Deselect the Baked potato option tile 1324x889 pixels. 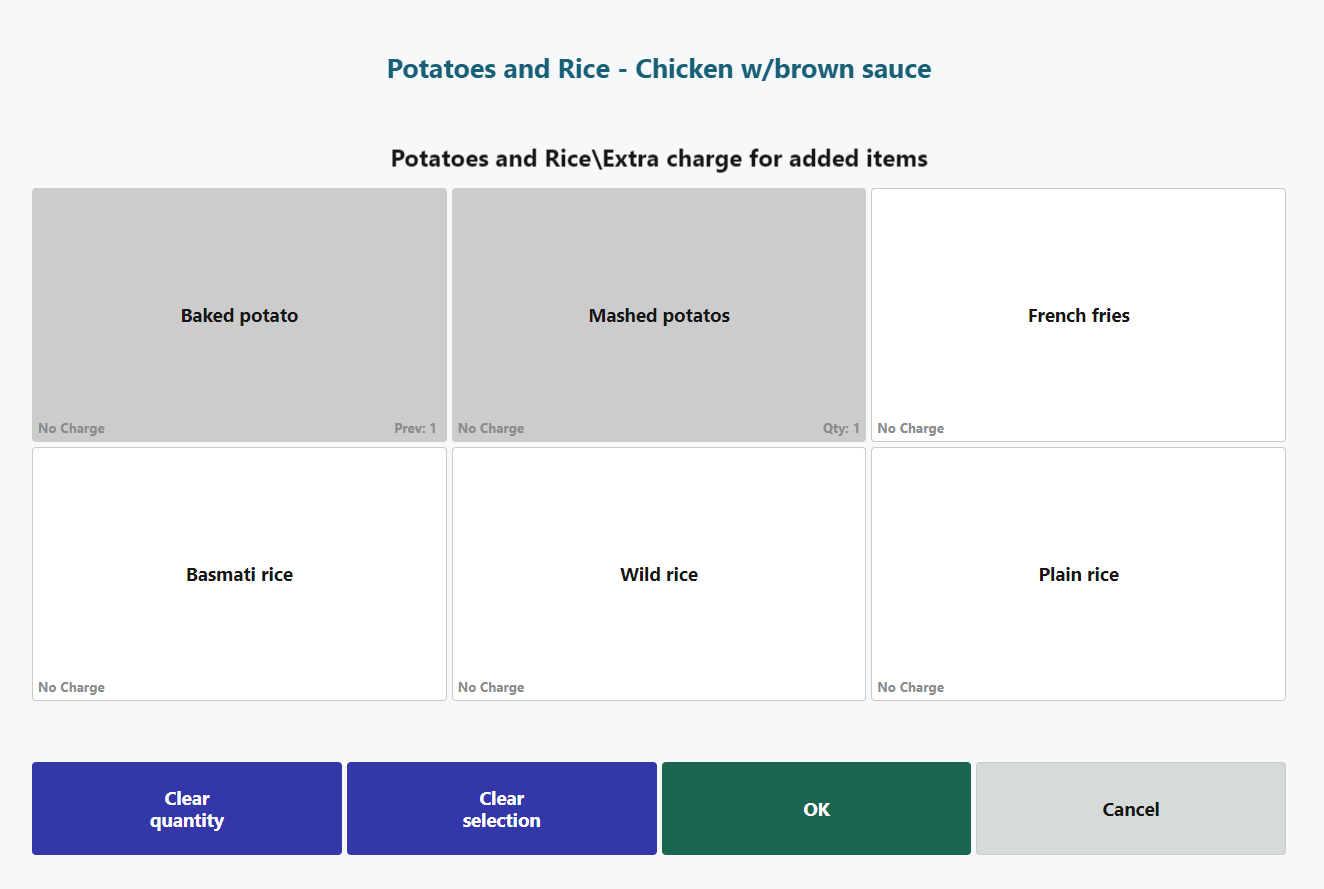tap(239, 315)
